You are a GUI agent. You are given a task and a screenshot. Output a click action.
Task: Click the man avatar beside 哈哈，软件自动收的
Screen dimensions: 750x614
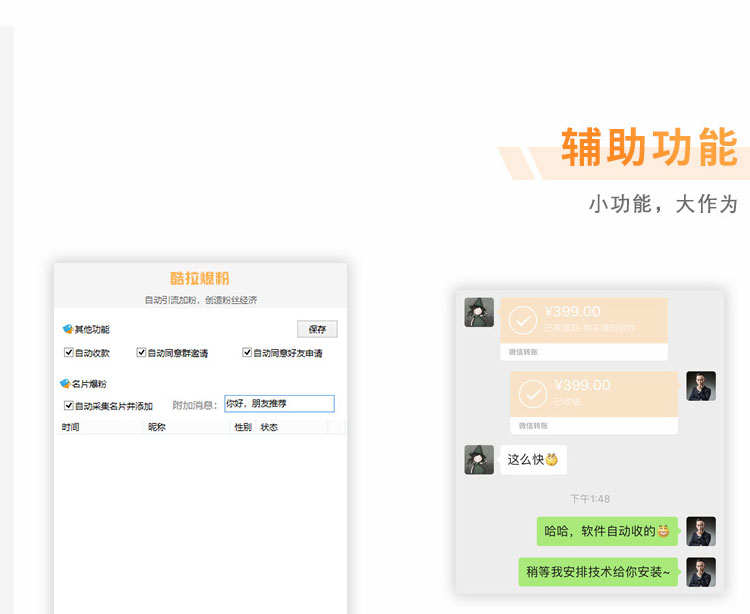pos(701,531)
